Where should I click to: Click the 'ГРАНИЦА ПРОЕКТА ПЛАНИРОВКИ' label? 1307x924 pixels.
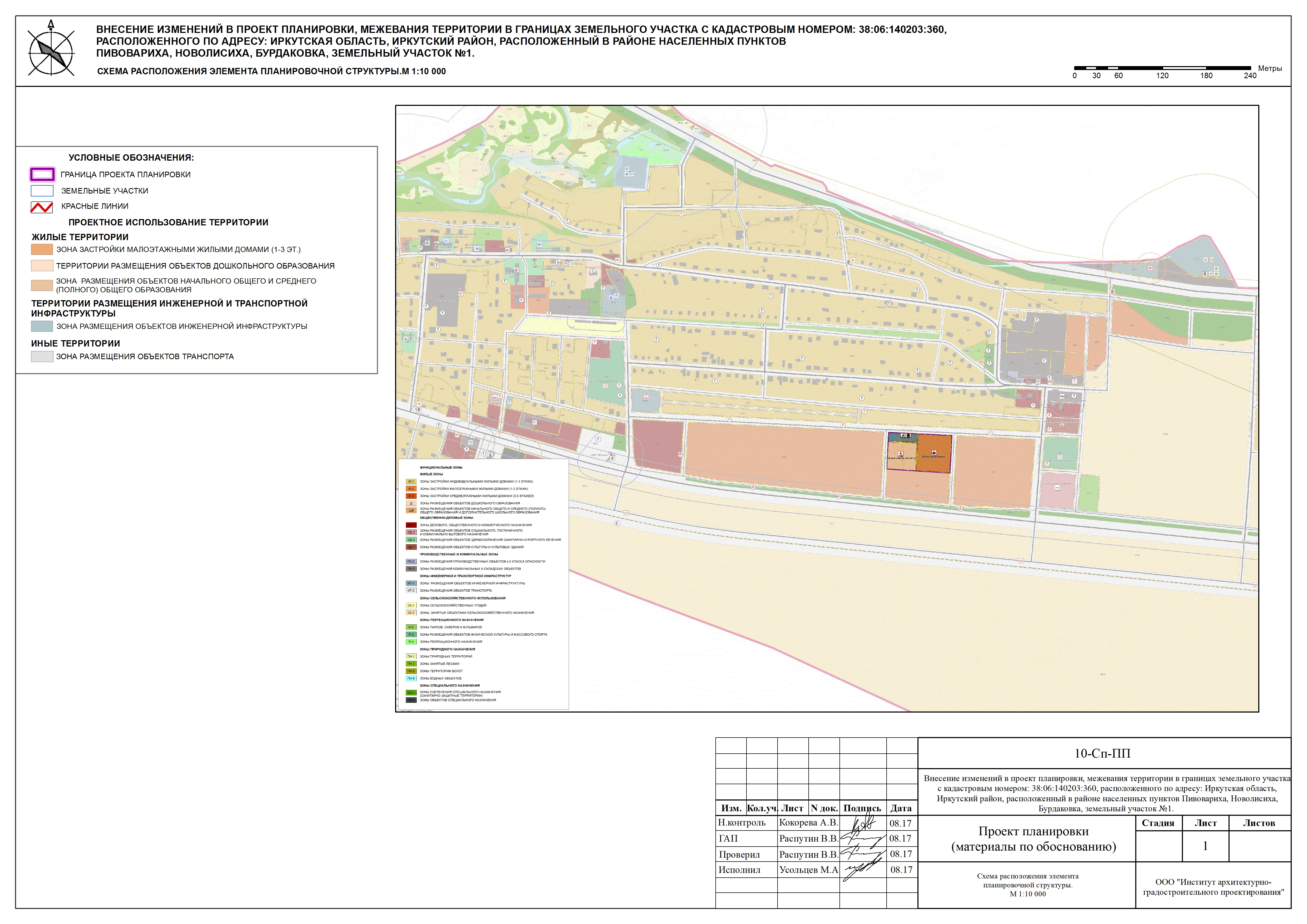[x=126, y=175]
